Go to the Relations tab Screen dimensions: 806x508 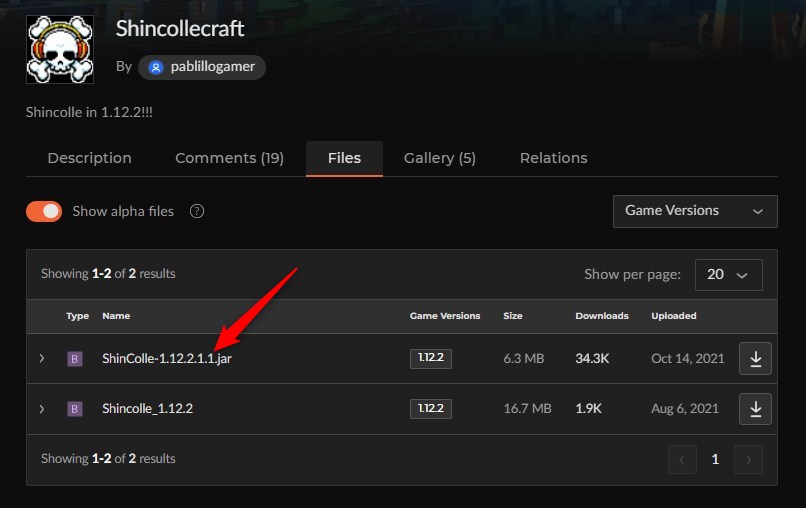[x=554, y=158]
